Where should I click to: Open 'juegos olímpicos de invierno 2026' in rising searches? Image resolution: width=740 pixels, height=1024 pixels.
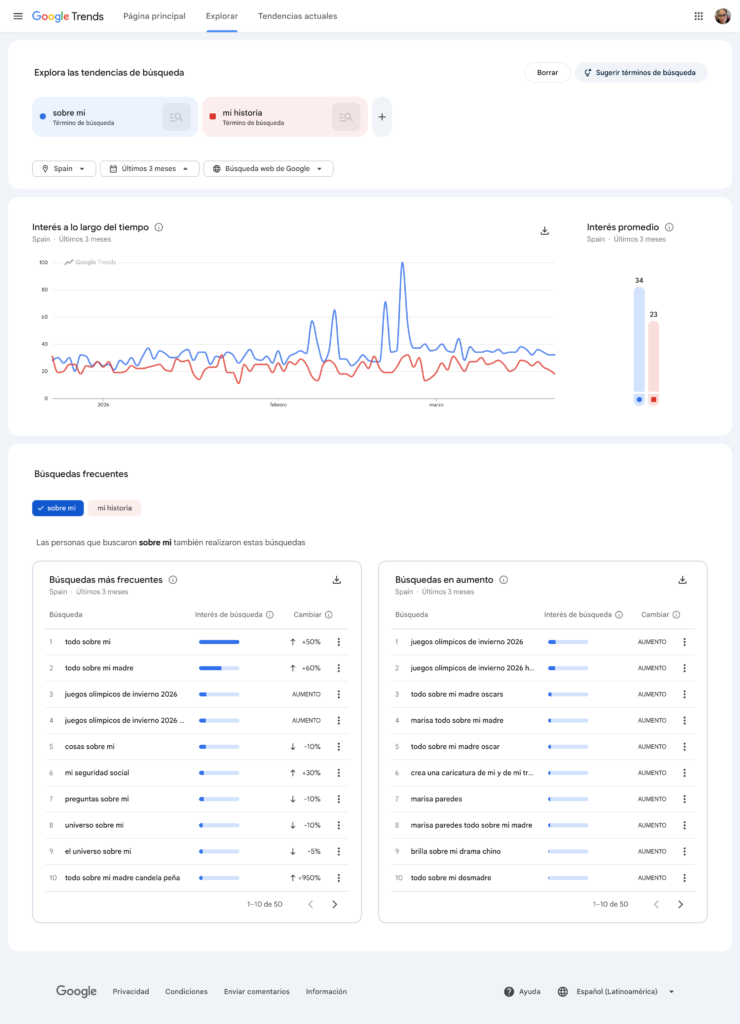467,642
